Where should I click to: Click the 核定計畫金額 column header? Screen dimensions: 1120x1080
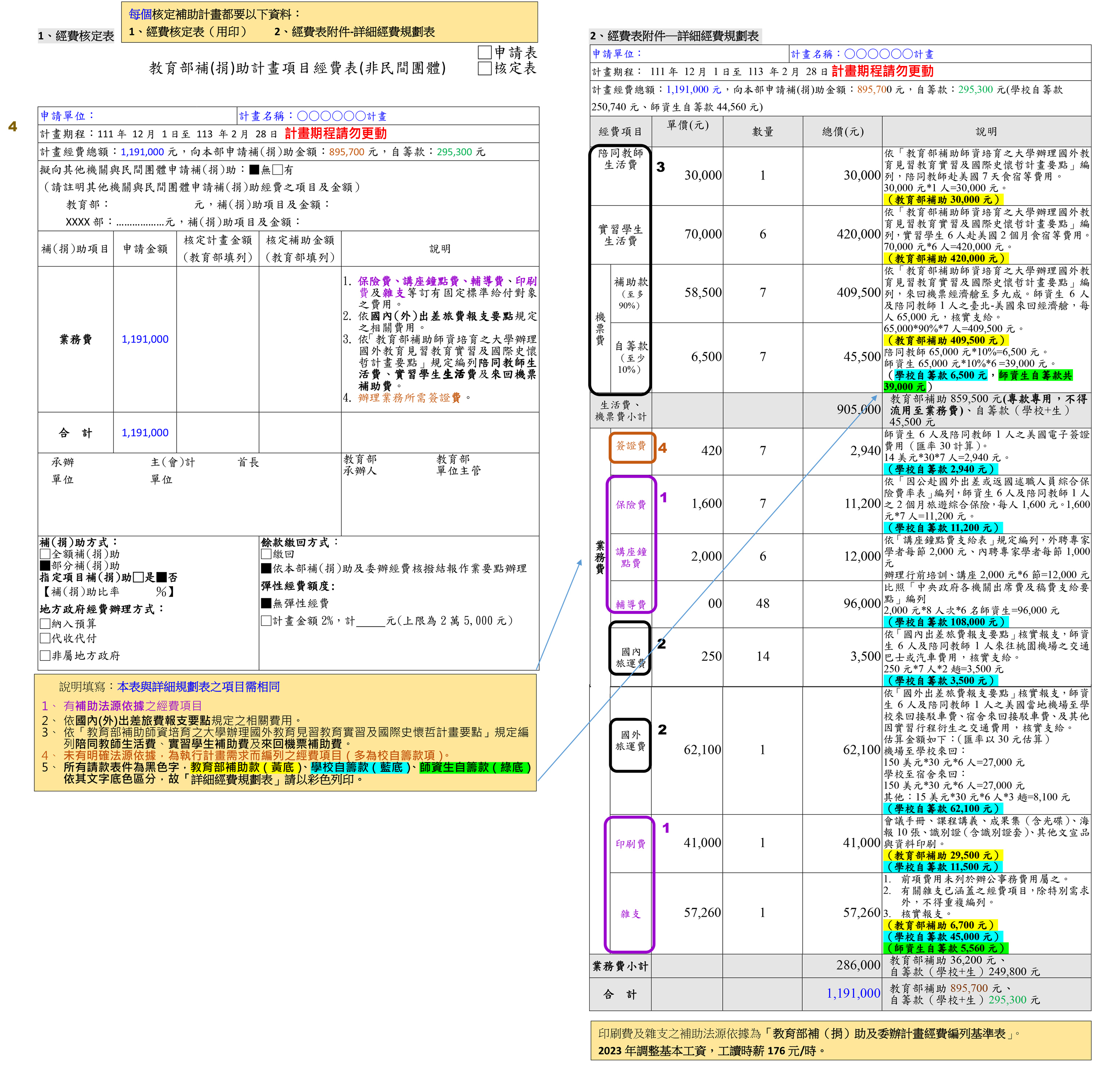[218, 249]
